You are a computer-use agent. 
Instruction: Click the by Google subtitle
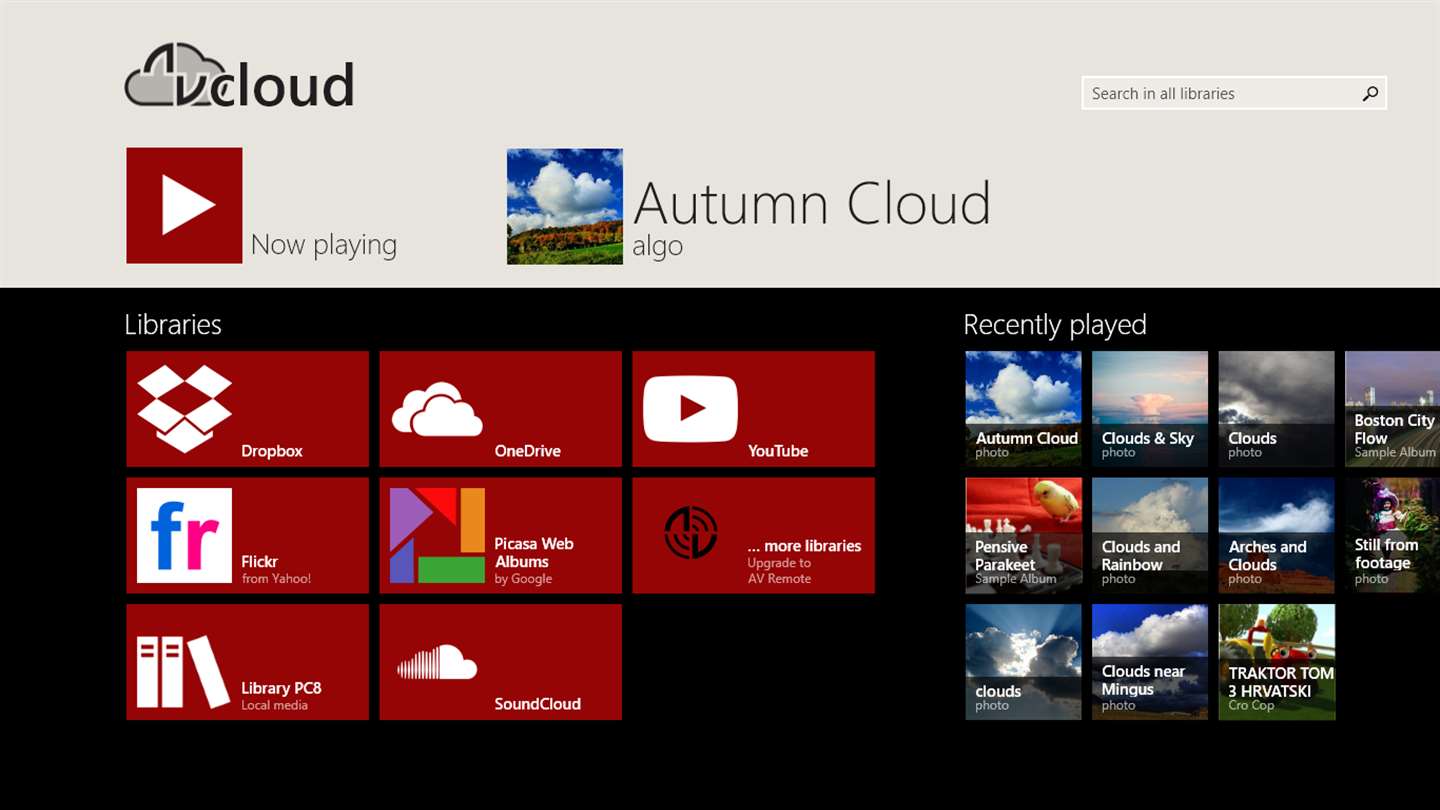pyautogui.click(x=523, y=579)
